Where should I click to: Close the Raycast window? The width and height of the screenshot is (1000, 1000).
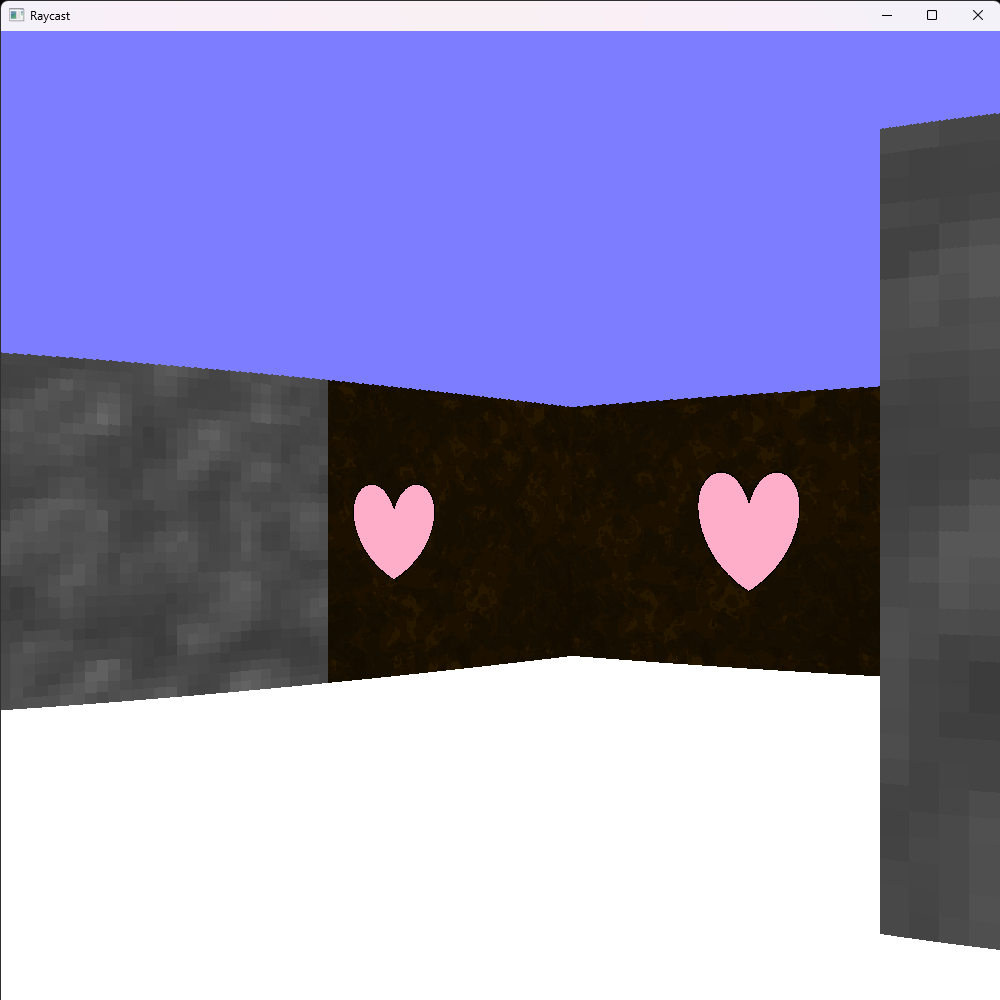(977, 15)
